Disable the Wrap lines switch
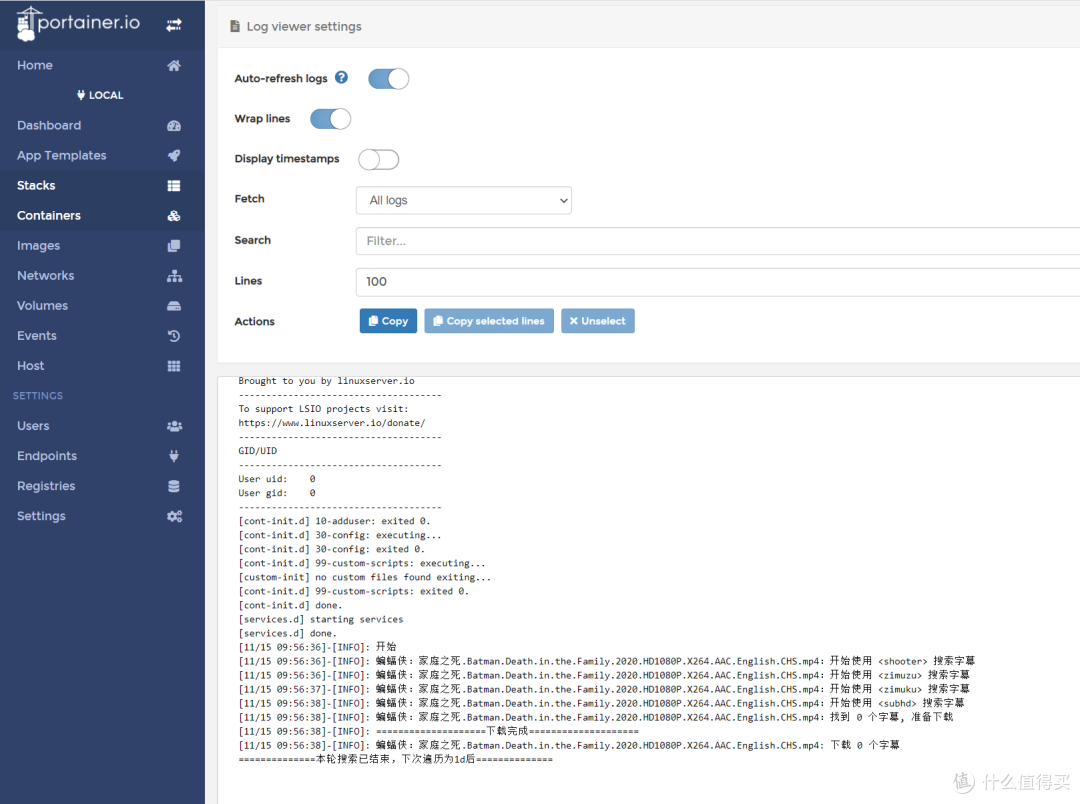1080x804 pixels. 331,119
